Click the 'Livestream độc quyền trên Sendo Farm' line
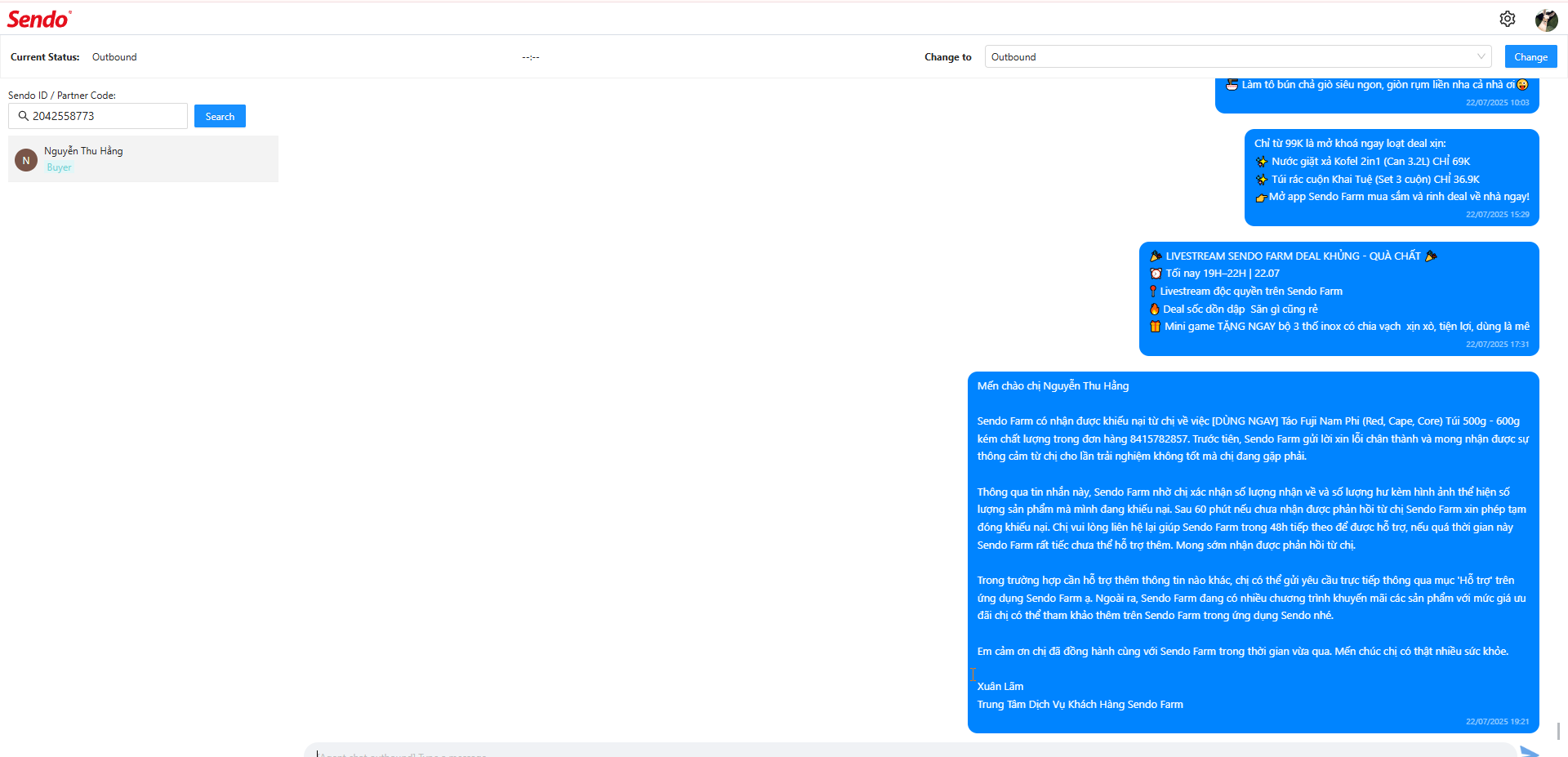 (x=1245, y=291)
